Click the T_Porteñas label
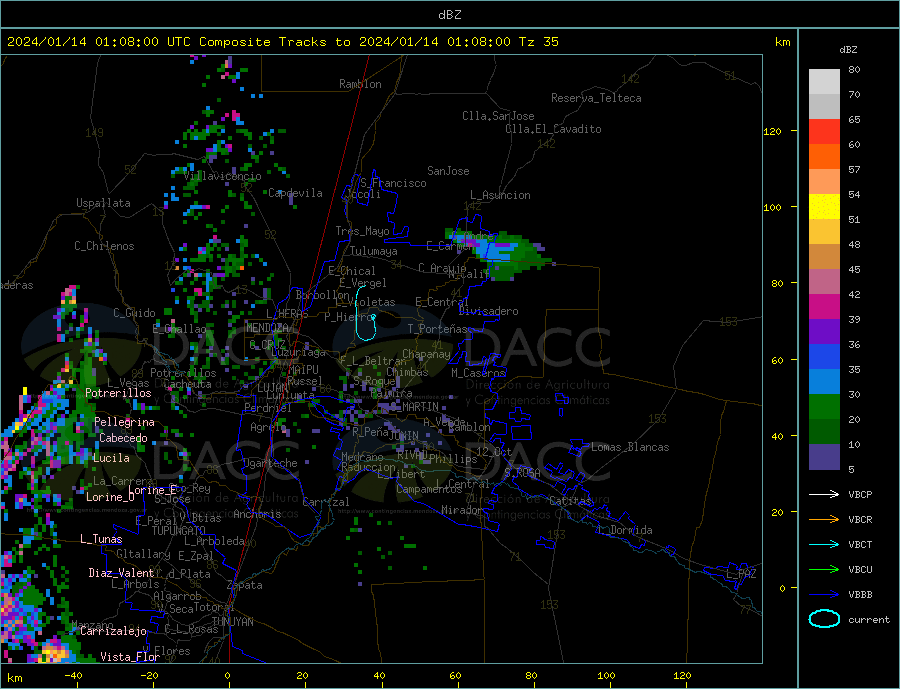The image size is (900, 689). click(437, 329)
